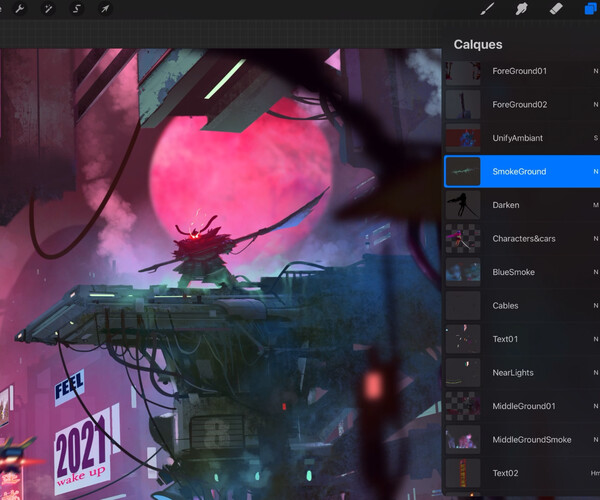Click the Calques panel title
Screen dimensions: 600x500
(x=478, y=45)
